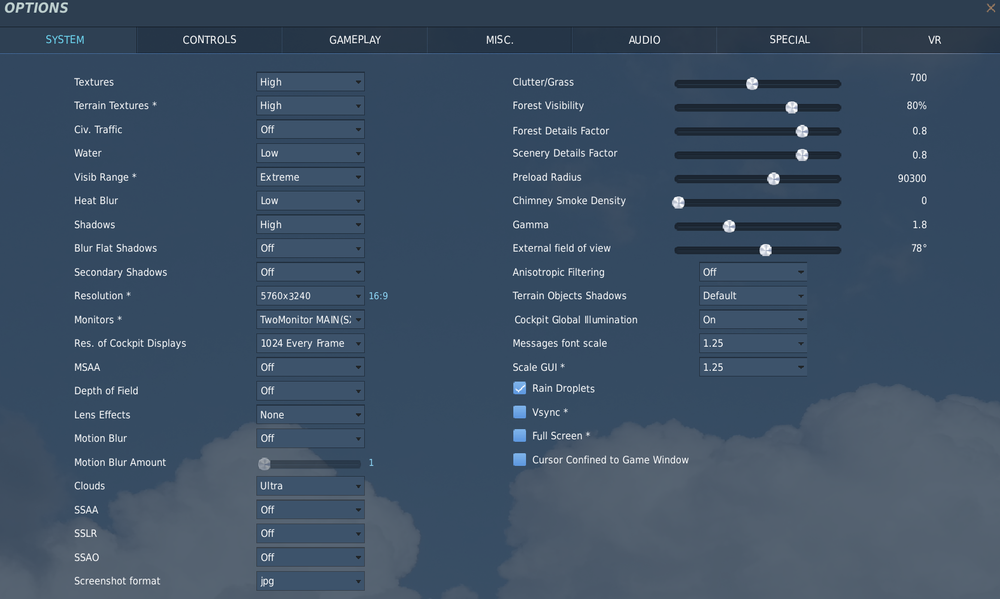Expand the SSAA dropdown

(x=310, y=510)
